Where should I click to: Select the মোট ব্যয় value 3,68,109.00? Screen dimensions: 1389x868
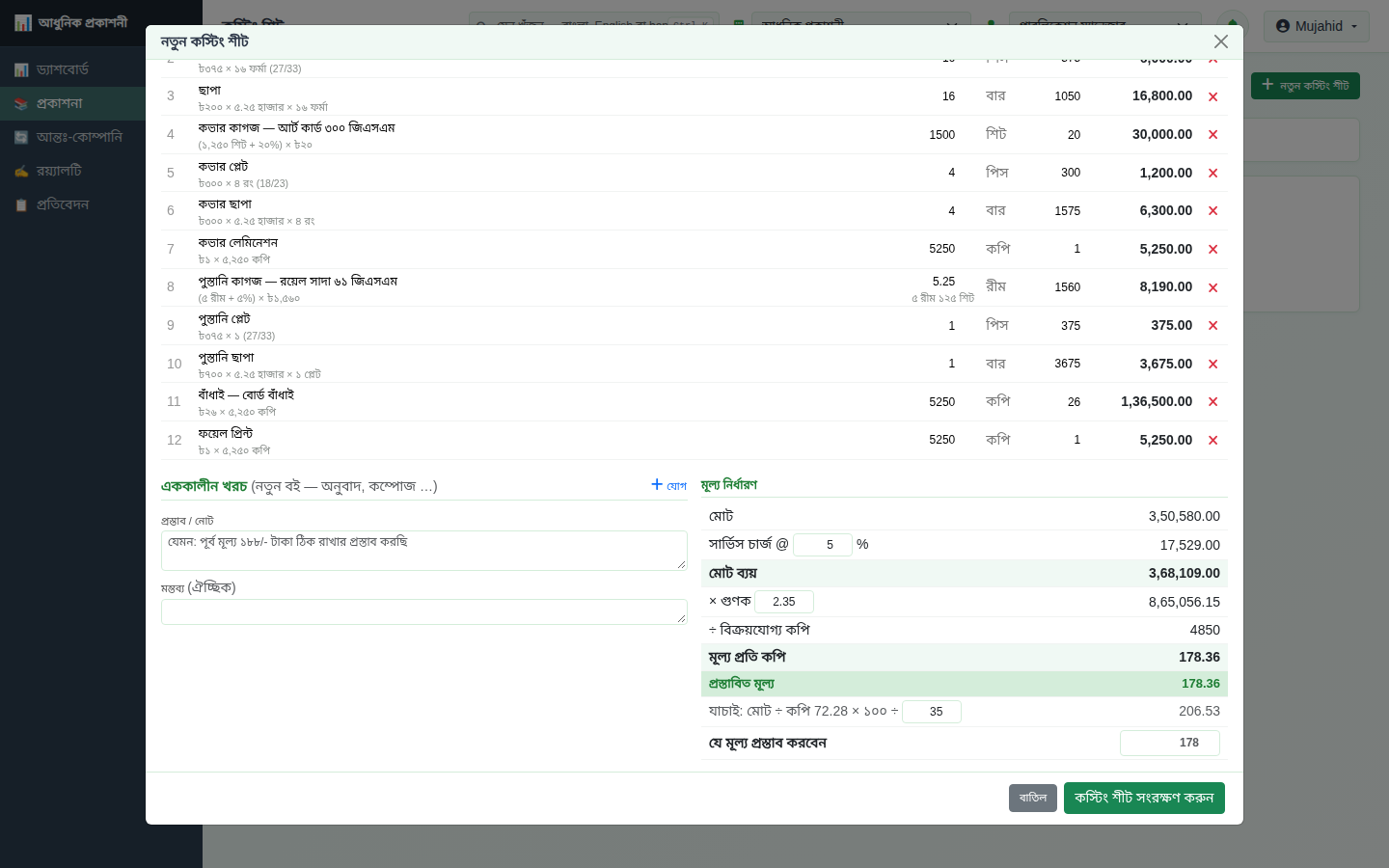(x=1185, y=573)
